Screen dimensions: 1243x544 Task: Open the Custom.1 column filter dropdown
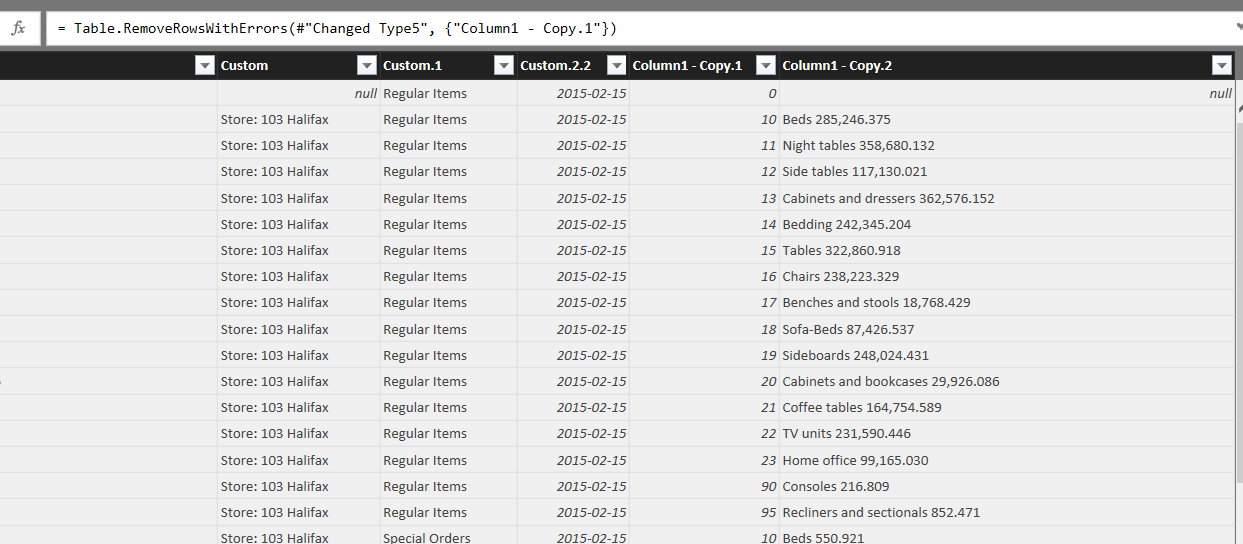(503, 66)
